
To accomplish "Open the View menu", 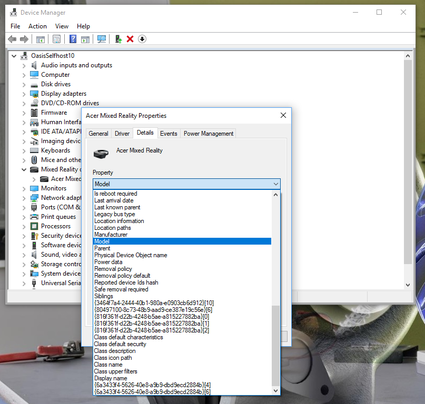I will (x=62, y=26).
